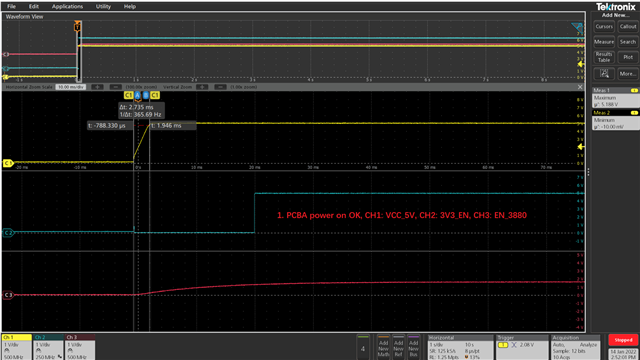This screenshot has width=640, height=360.
Task: Add a new Measure
Action: pos(604,42)
